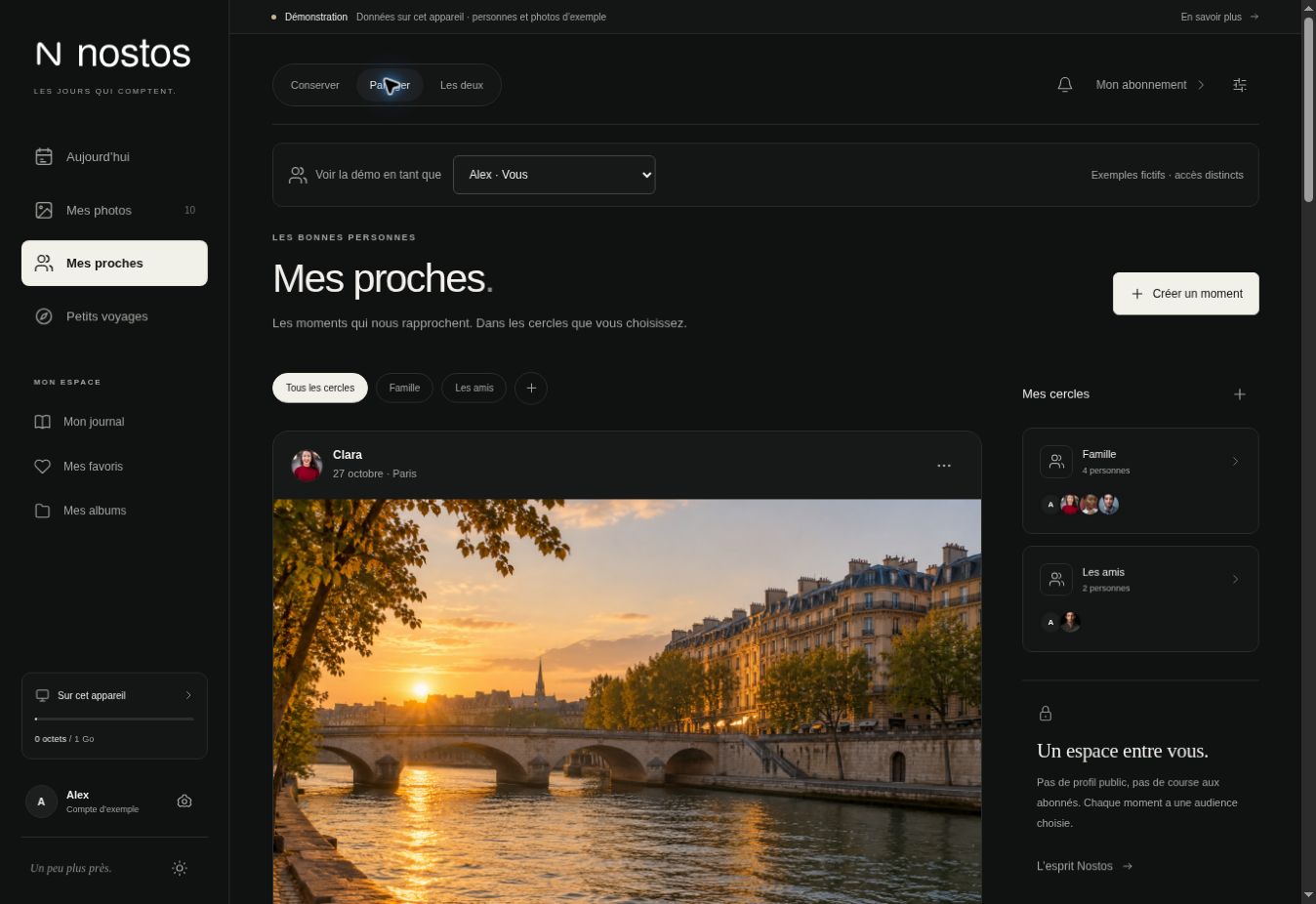Open Clara's Paris sunset photo
The width and height of the screenshot is (1316, 904).
click(x=627, y=702)
